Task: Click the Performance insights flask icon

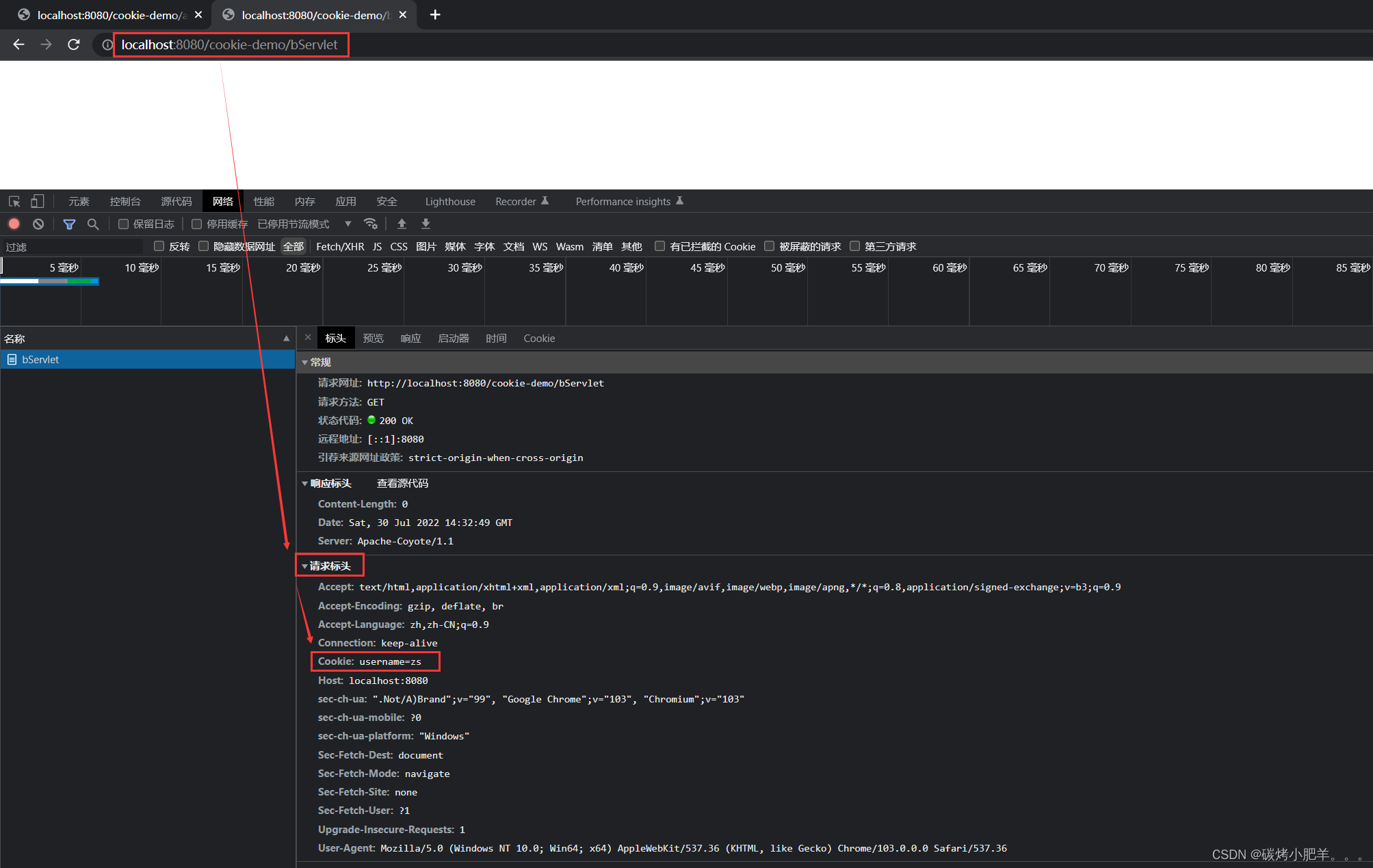Action: point(679,200)
